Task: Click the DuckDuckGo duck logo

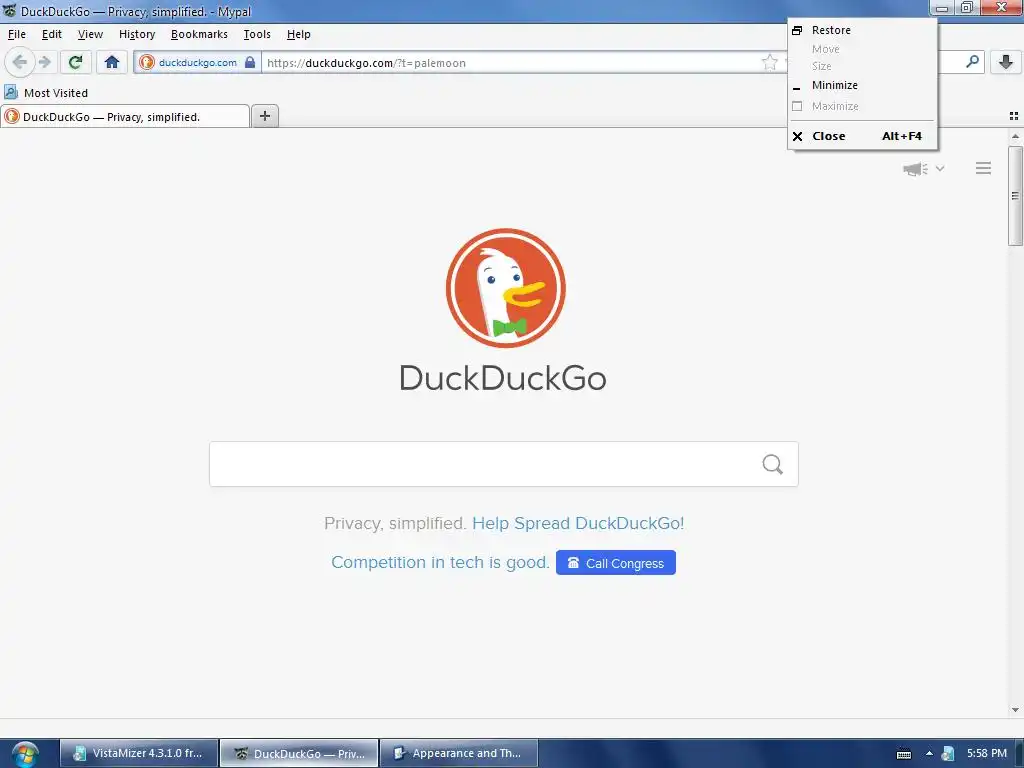Action: pyautogui.click(x=505, y=288)
